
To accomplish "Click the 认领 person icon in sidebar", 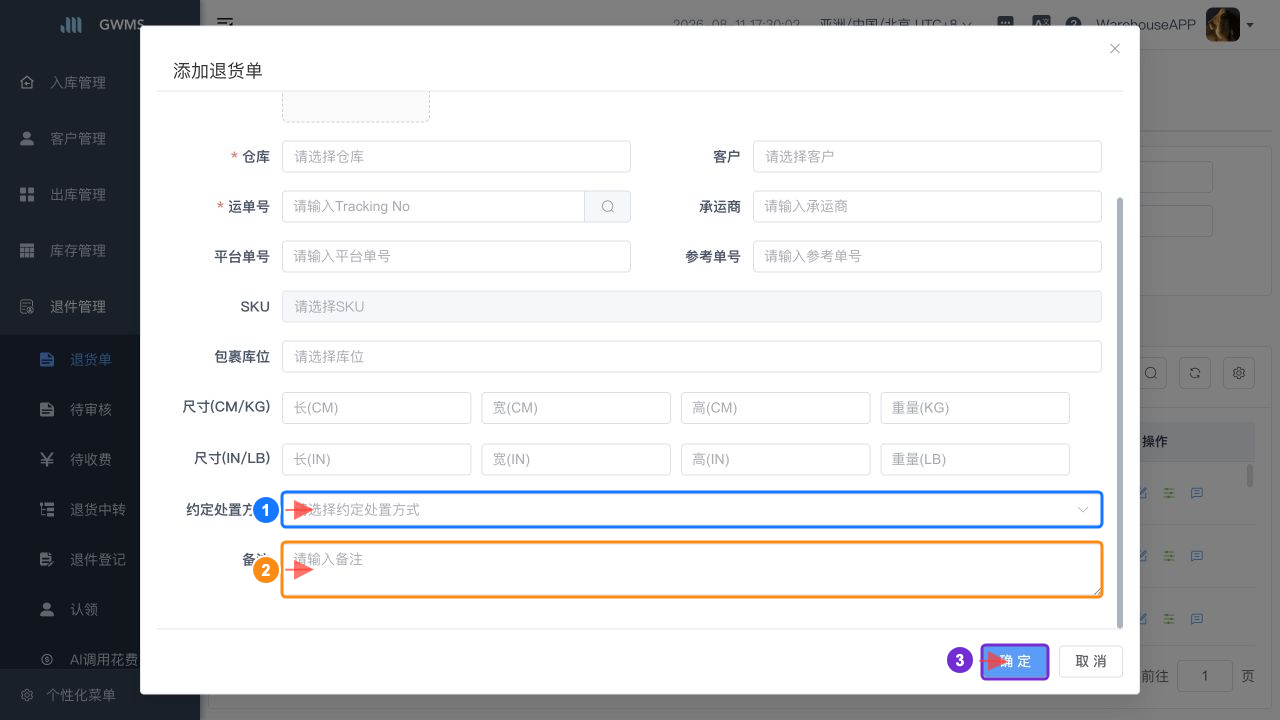I will [47, 609].
